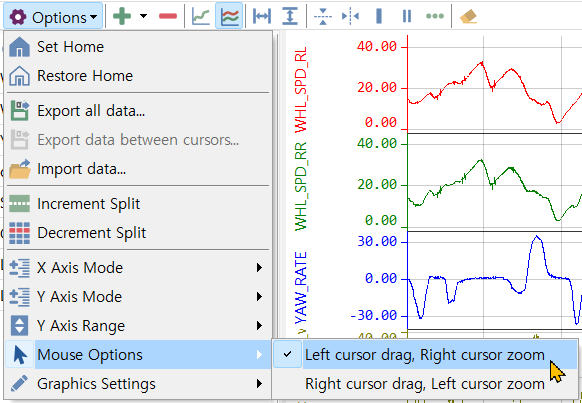Choose Decrement Split in the menu
The width and height of the screenshot is (582, 403).
[138, 233]
